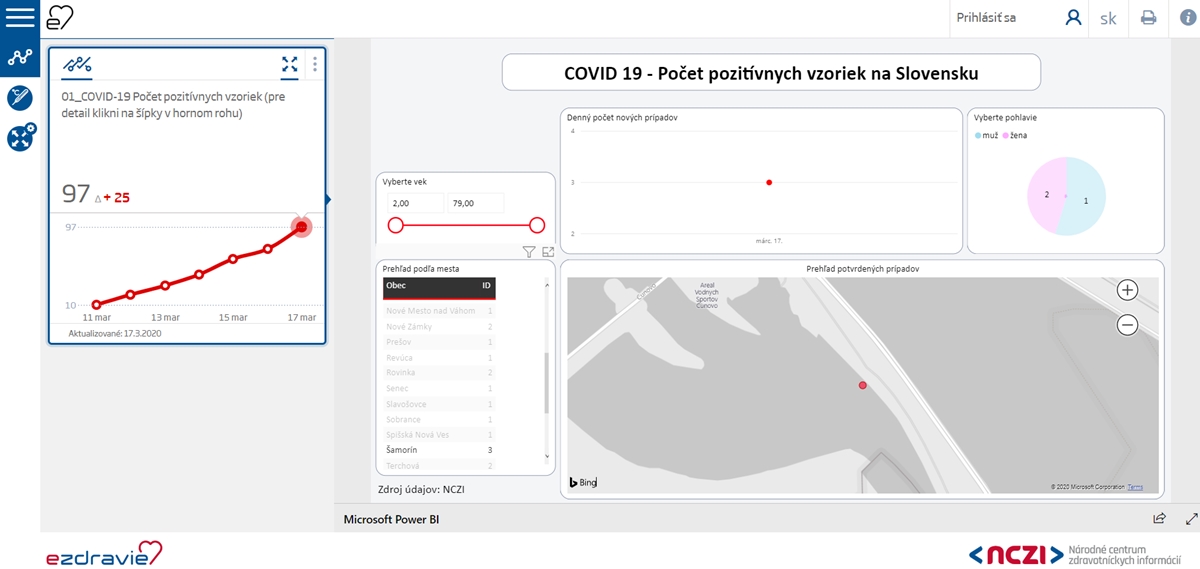The image size is (1200, 569).
Task: Click the trend chart icon on the card
Action: coord(77,65)
